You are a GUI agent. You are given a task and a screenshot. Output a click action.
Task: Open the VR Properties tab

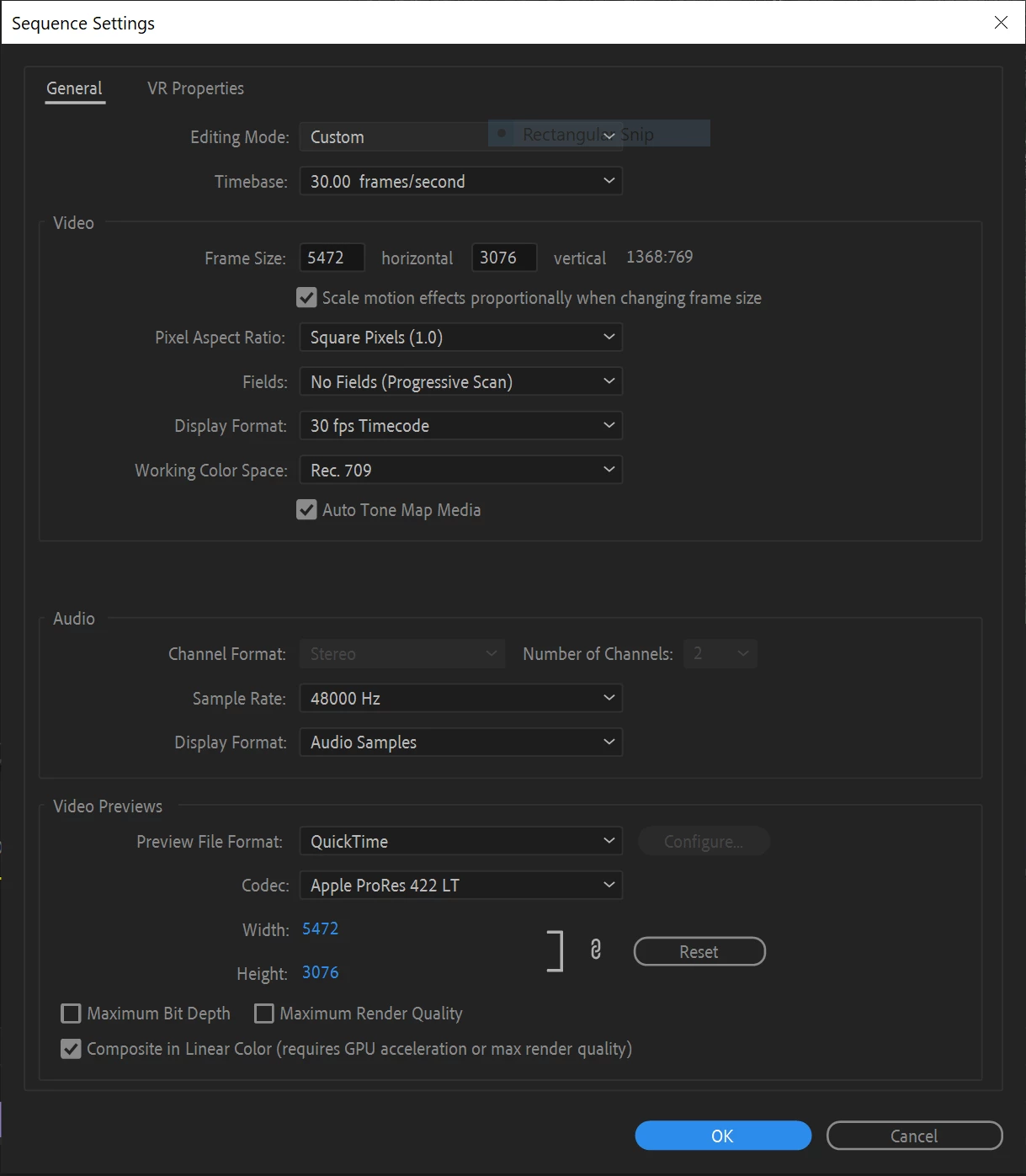[195, 88]
